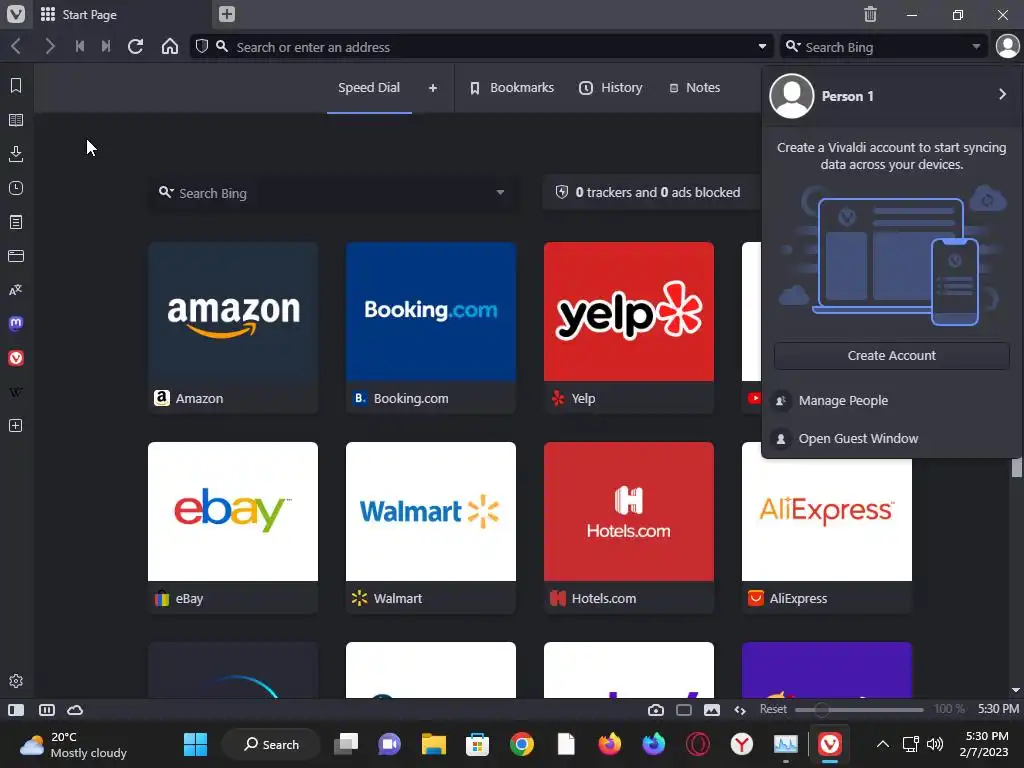Image resolution: width=1024 pixels, height=768 pixels.
Task: Open the eBay speed dial
Action: point(233,527)
